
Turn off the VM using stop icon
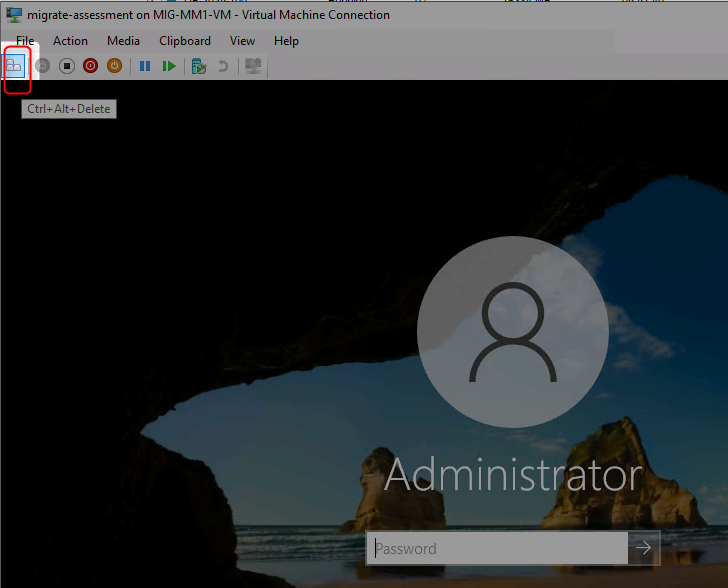pos(67,66)
